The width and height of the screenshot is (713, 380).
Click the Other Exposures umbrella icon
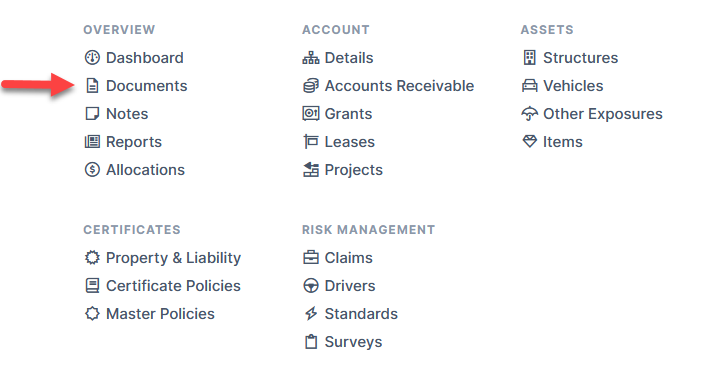pyautogui.click(x=530, y=114)
